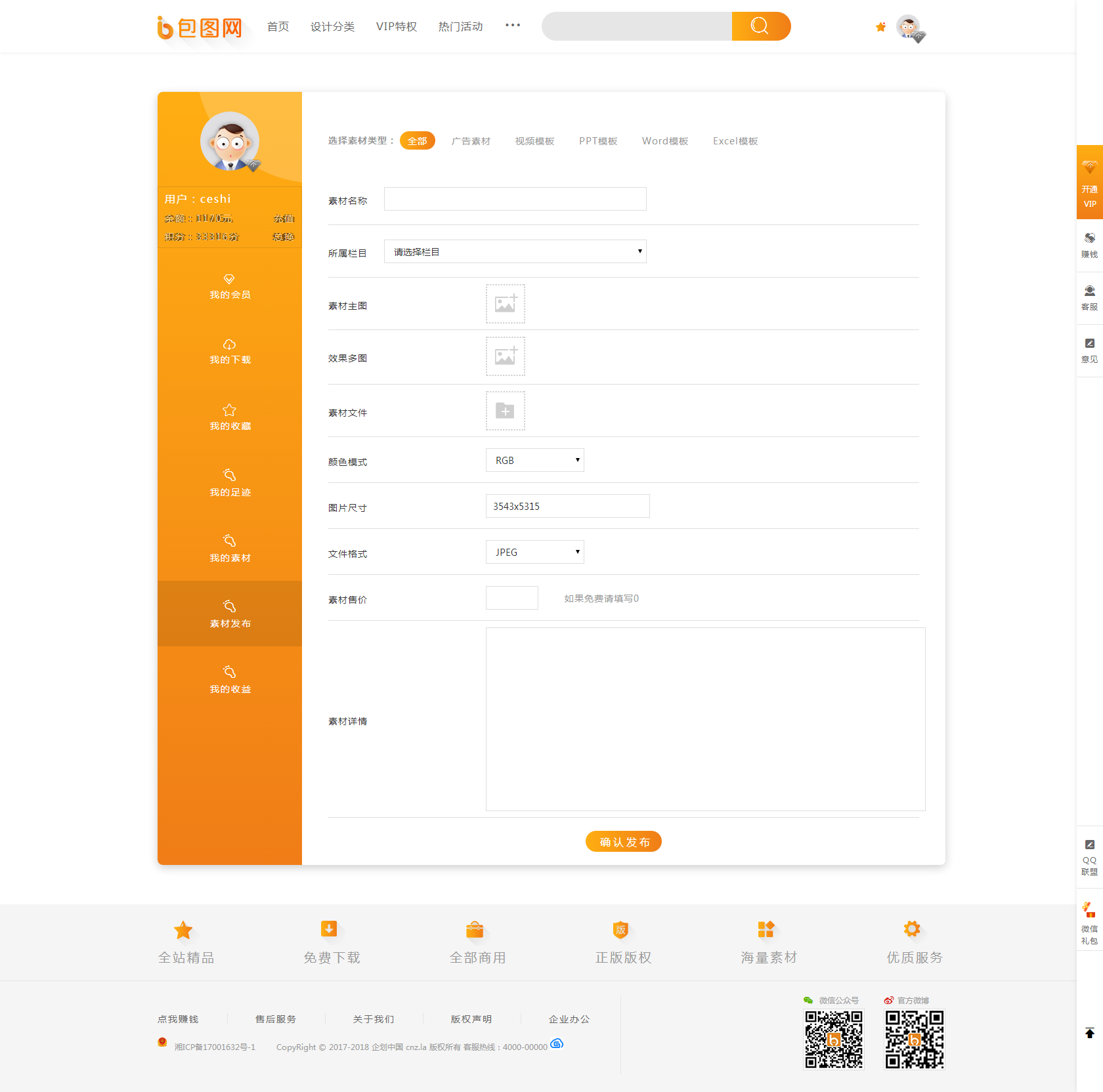
Task: Go to 首页 in top navigation
Action: click(278, 26)
